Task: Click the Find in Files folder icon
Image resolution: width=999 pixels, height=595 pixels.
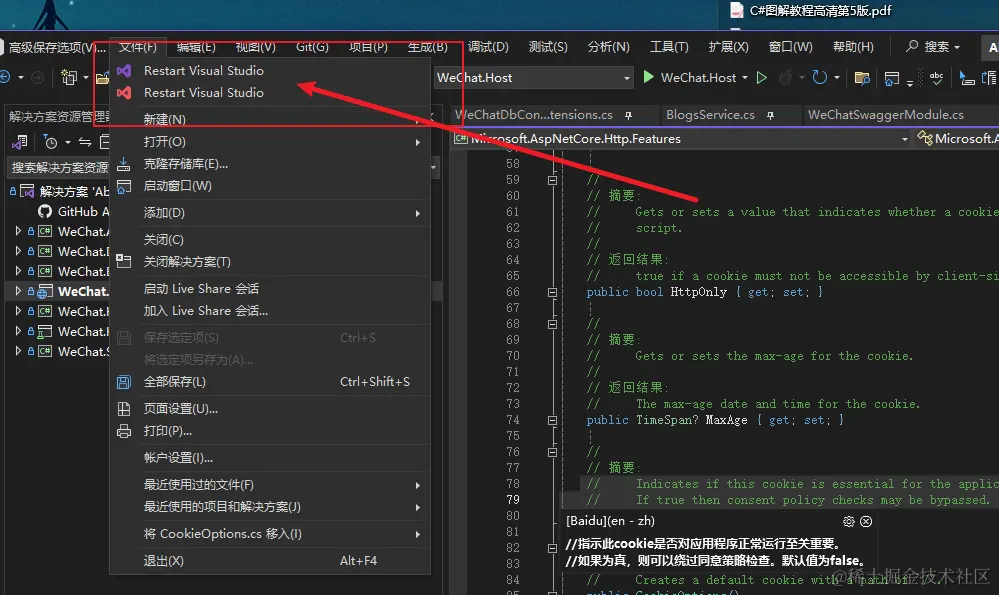Action: [862, 78]
